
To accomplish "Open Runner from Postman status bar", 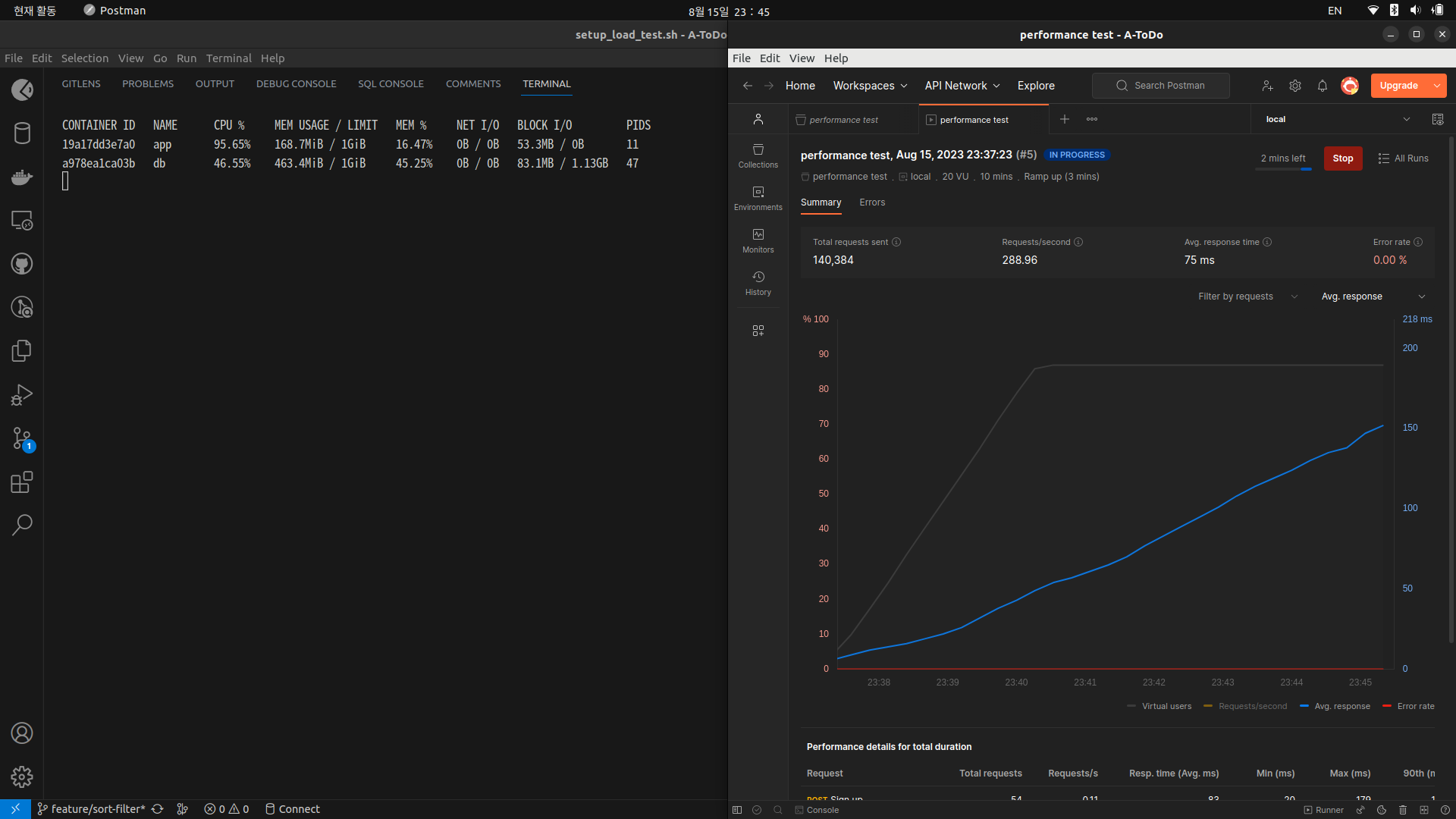I will (1324, 810).
